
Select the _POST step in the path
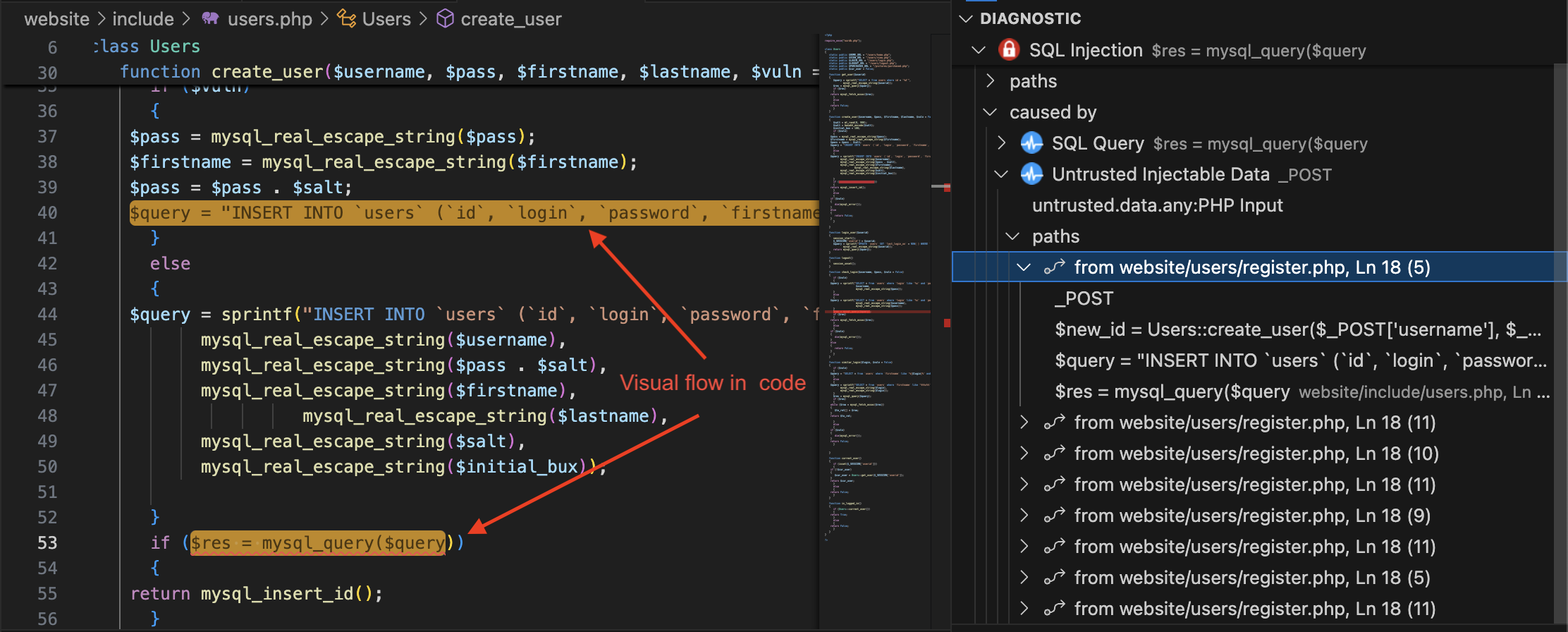point(1084,298)
